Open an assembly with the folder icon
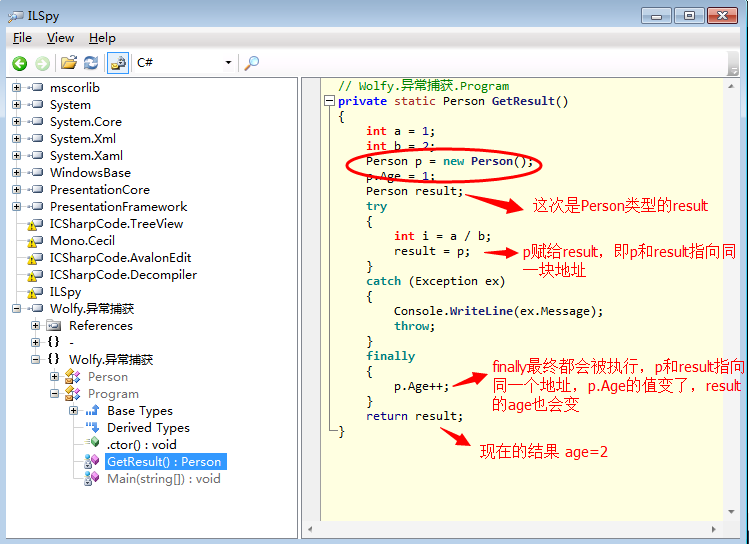Screen dimensions: 749x544 (x=69, y=63)
